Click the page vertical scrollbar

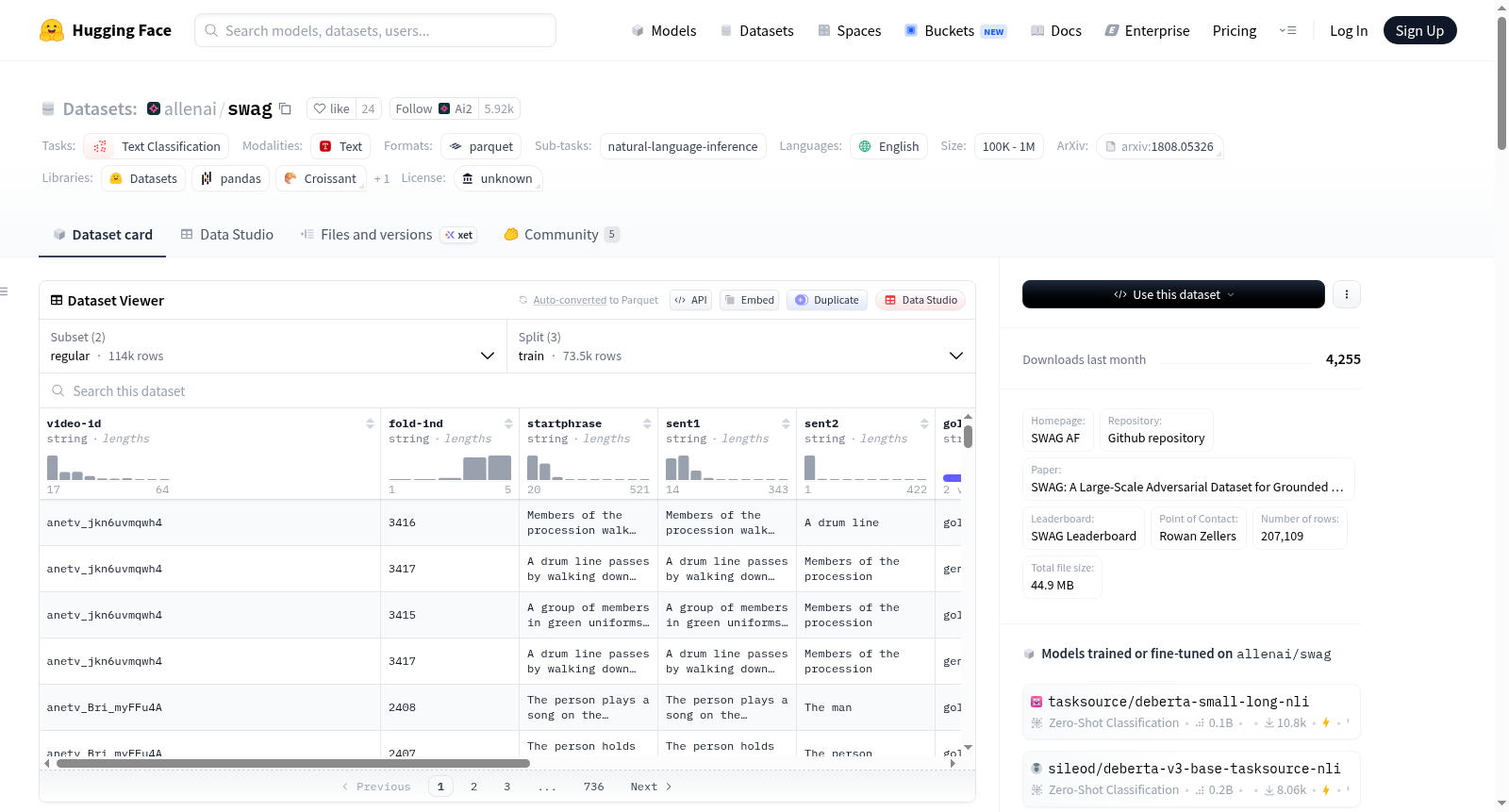click(1501, 83)
